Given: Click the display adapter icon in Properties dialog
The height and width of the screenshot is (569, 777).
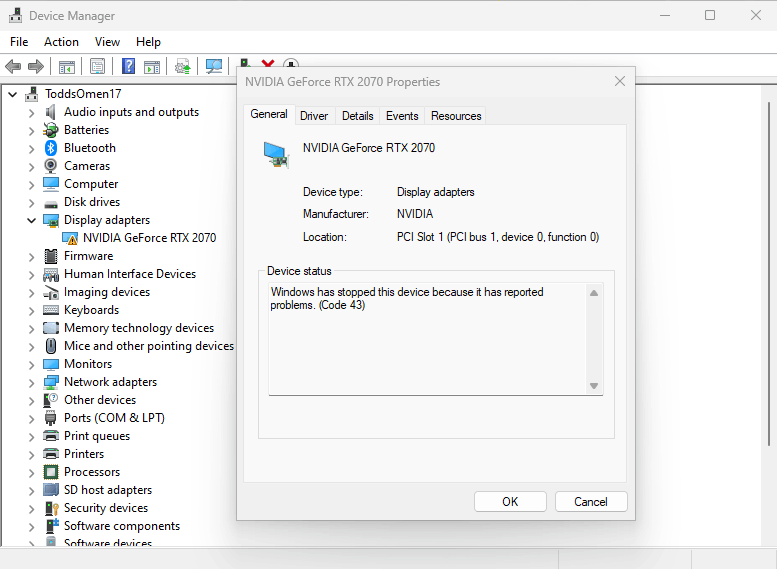Looking at the screenshot, I should [x=276, y=155].
